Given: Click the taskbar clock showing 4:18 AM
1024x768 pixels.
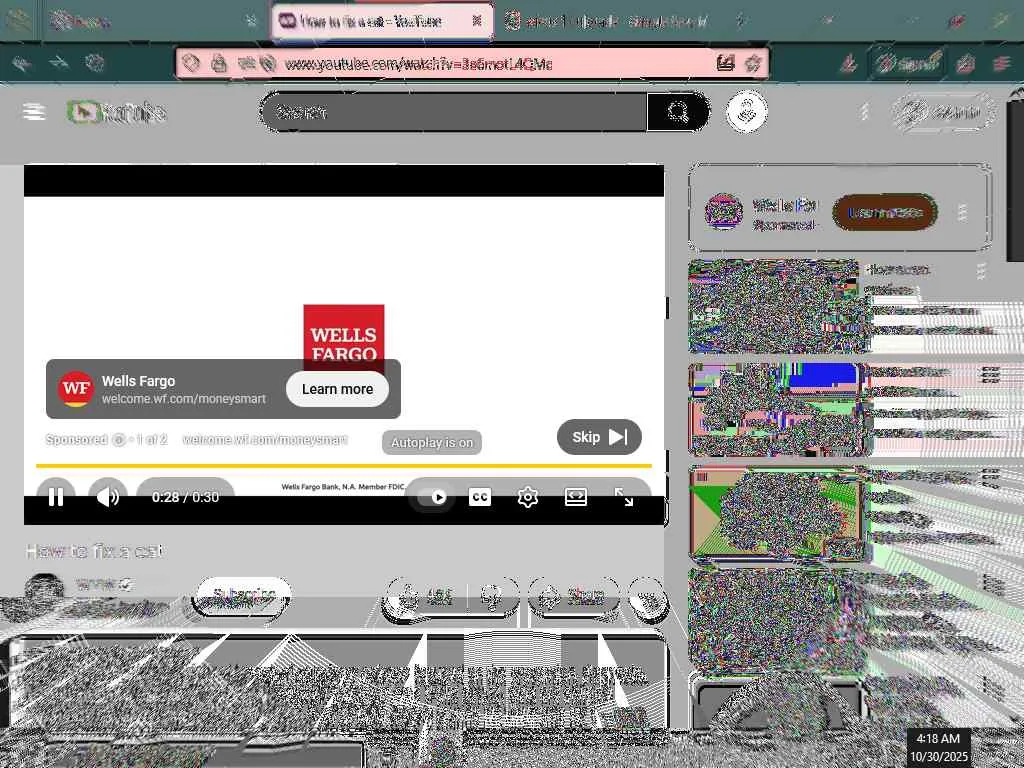Looking at the screenshot, I should pos(938,748).
